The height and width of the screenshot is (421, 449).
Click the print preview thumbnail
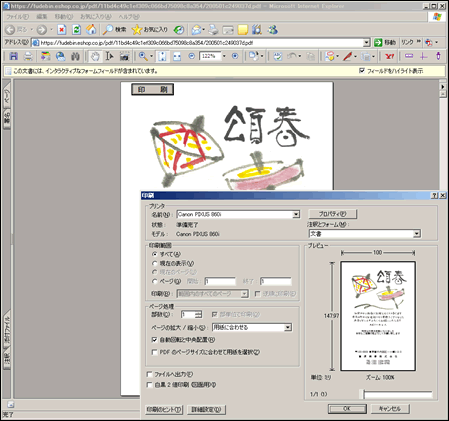(378, 316)
